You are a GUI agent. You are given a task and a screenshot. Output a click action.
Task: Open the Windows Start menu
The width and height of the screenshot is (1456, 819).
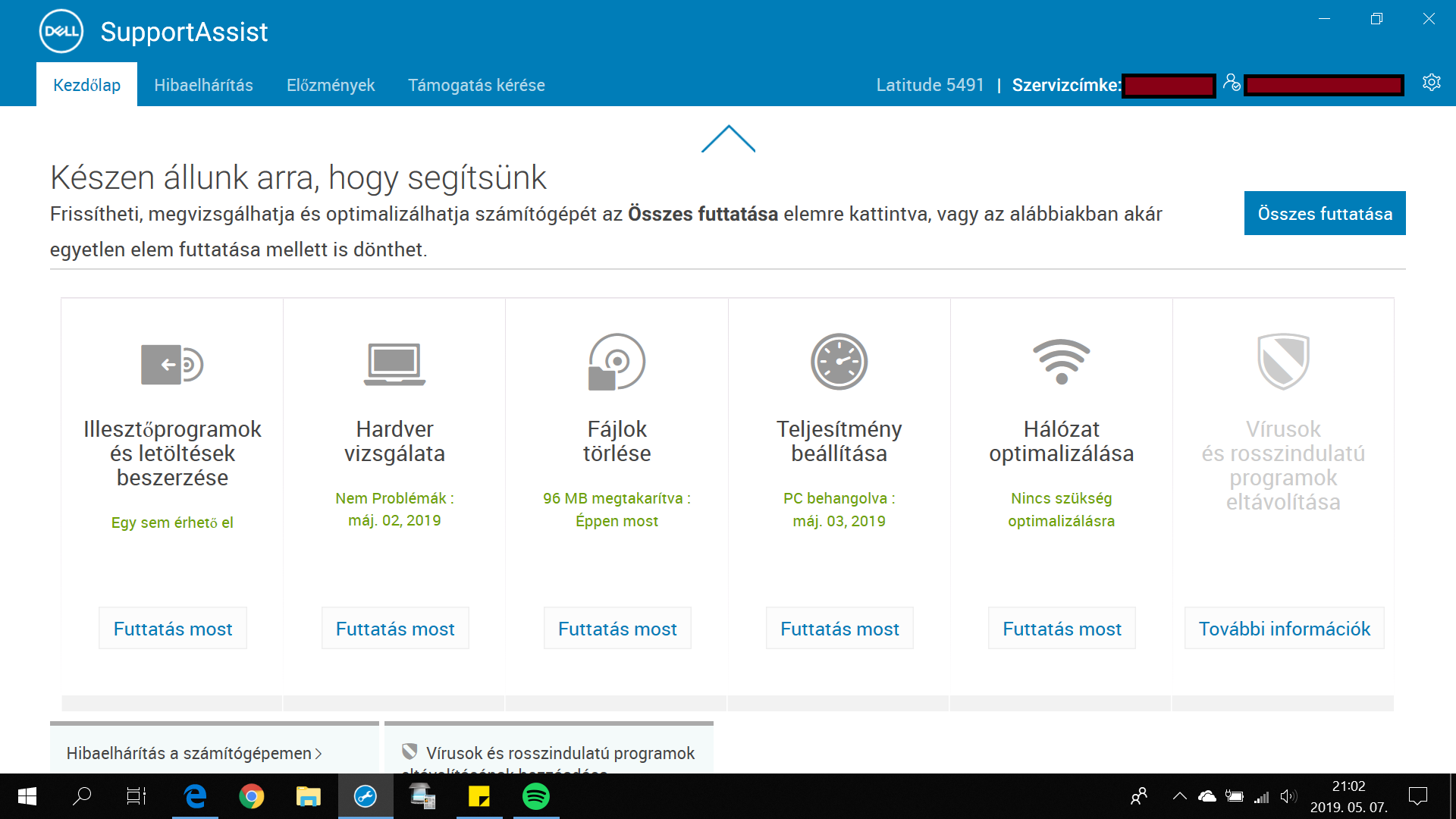(27, 796)
